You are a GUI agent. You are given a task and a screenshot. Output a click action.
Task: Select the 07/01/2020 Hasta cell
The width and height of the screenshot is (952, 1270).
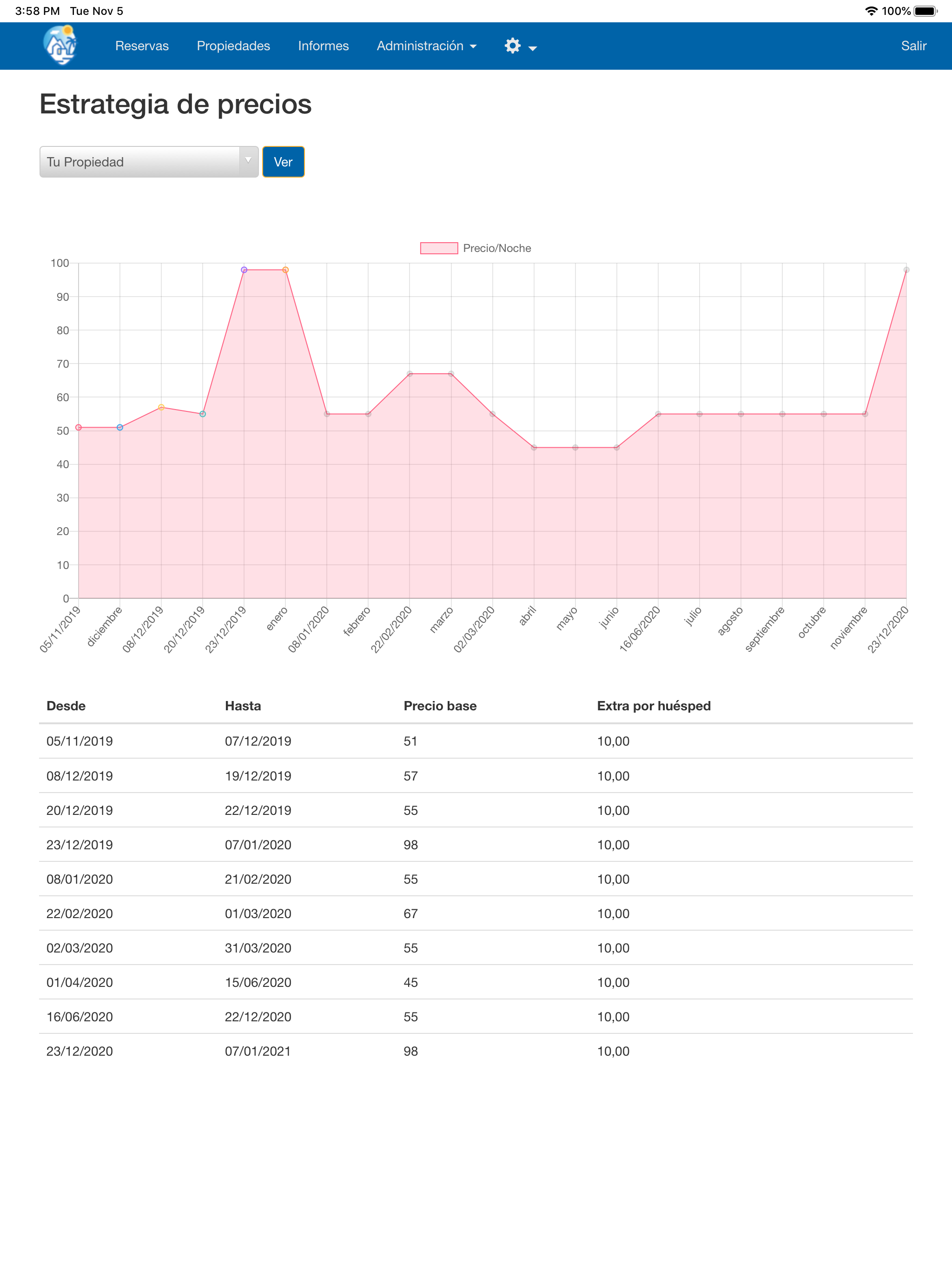coord(258,845)
